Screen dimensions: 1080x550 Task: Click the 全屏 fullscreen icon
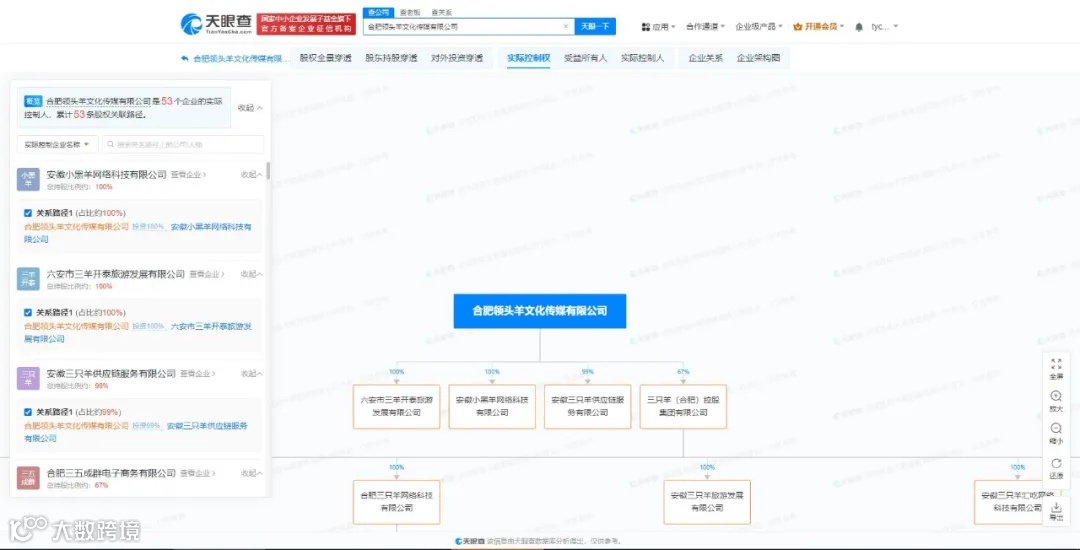[1057, 363]
